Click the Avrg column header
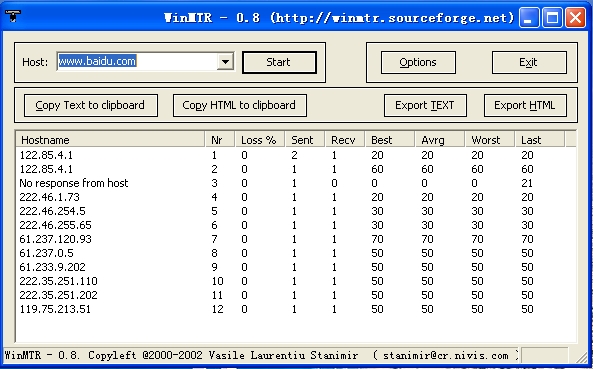This screenshot has width=593, height=369. (x=440, y=140)
